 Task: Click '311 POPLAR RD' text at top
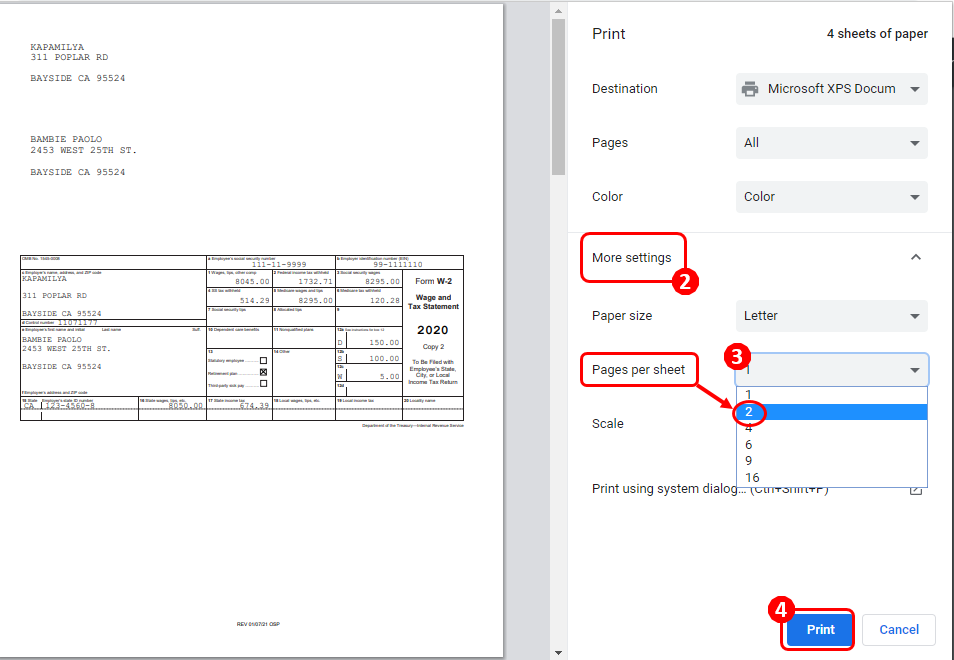tap(69, 57)
